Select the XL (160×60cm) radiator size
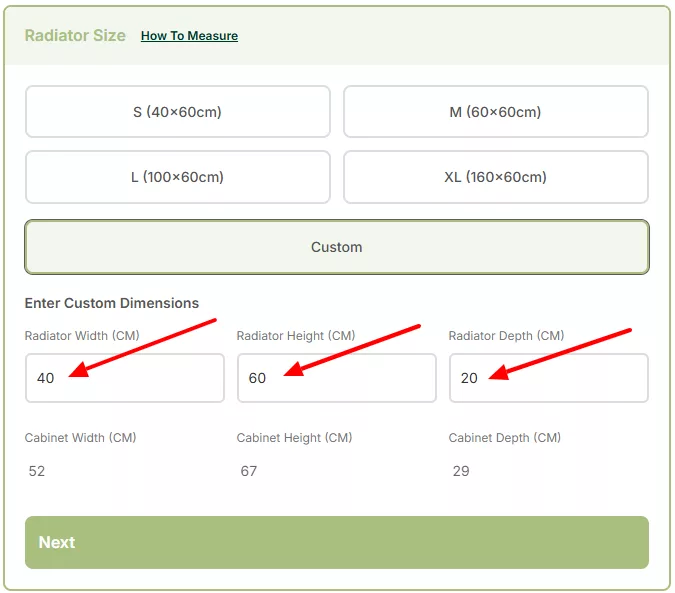The width and height of the screenshot is (675, 593). click(x=495, y=177)
